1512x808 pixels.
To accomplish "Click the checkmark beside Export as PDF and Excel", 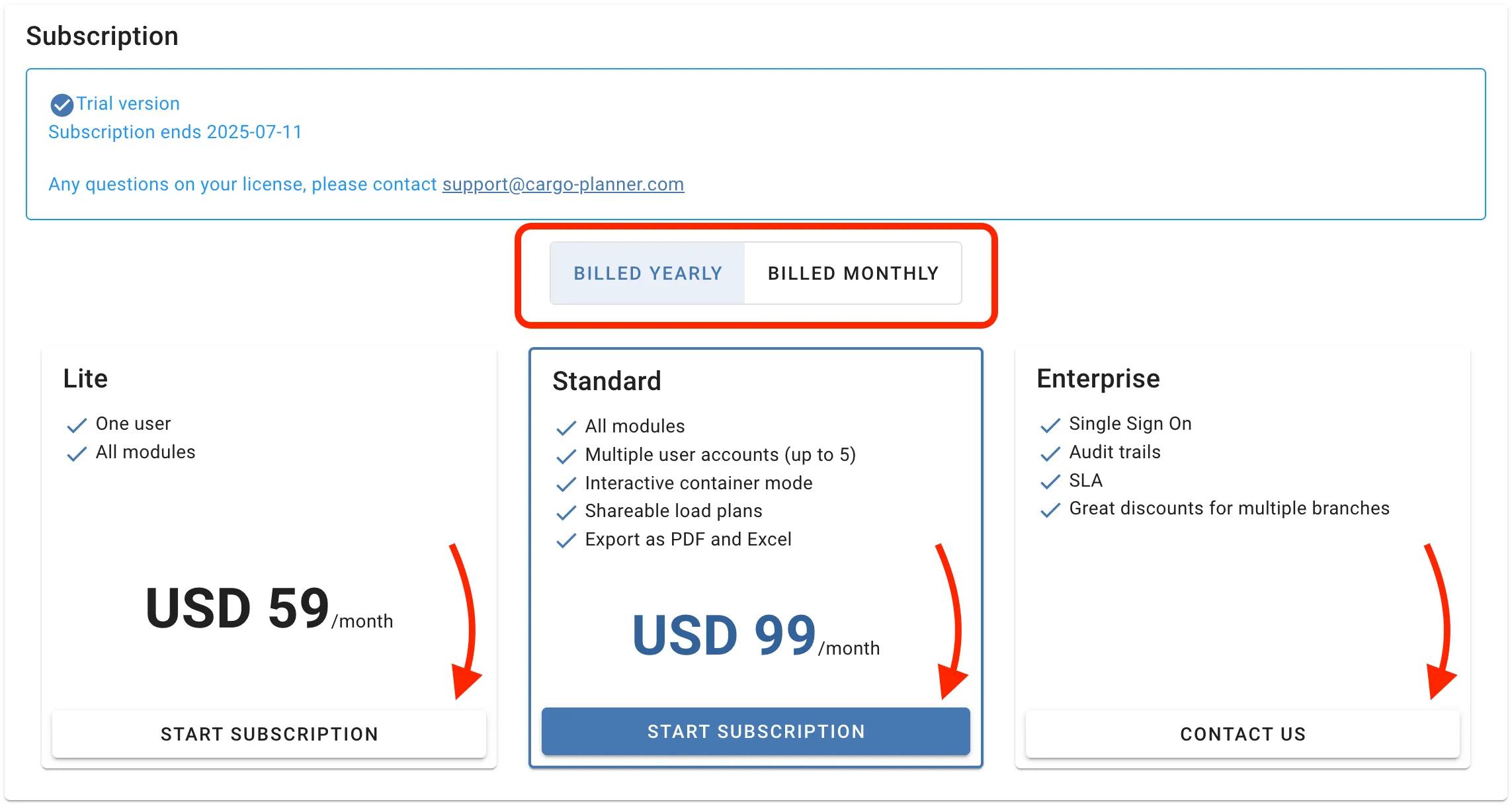I will click(566, 541).
